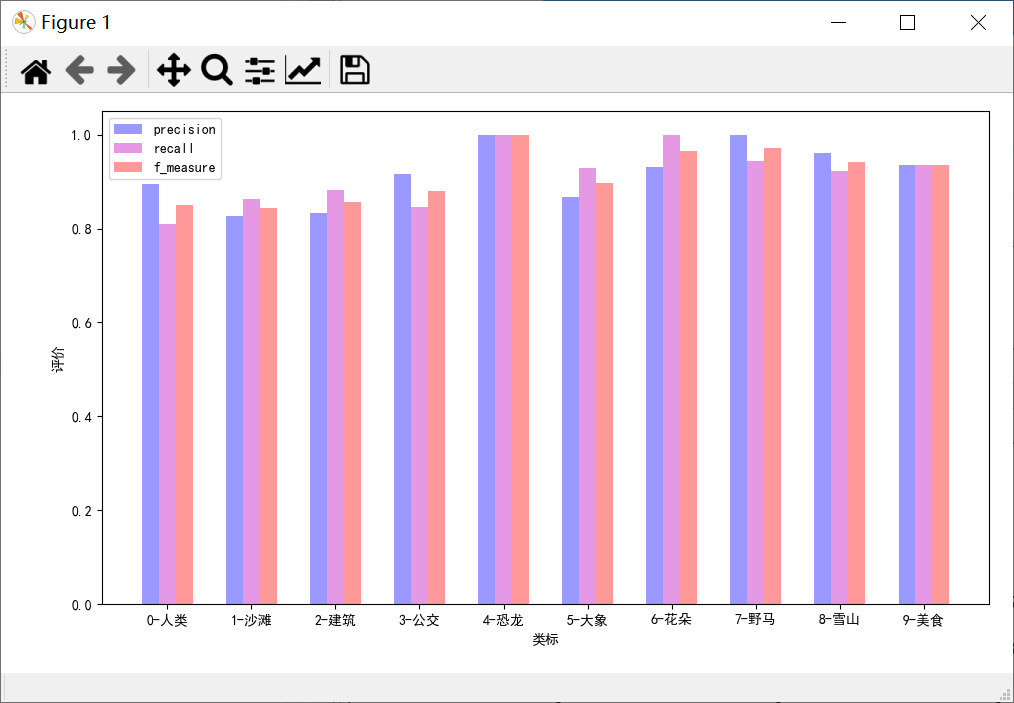Open the Configure subplots dialog
This screenshot has width=1014, height=703.
[x=260, y=70]
